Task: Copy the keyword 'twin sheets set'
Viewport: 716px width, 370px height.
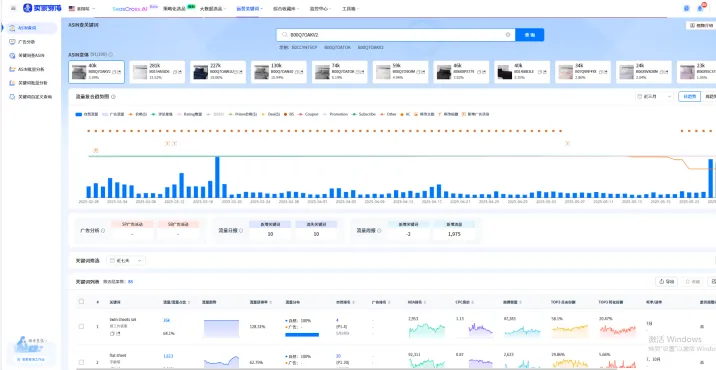Action: click(112, 333)
